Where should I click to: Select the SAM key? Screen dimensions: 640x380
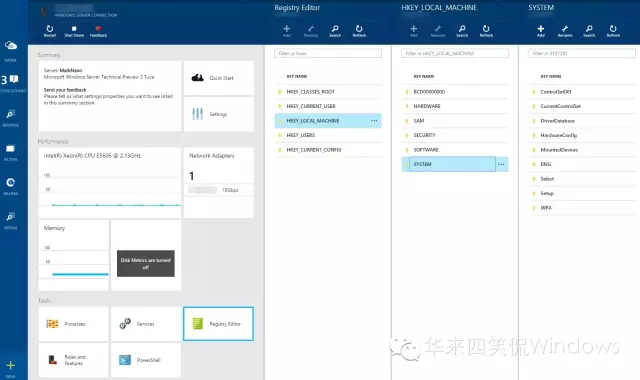455,121
